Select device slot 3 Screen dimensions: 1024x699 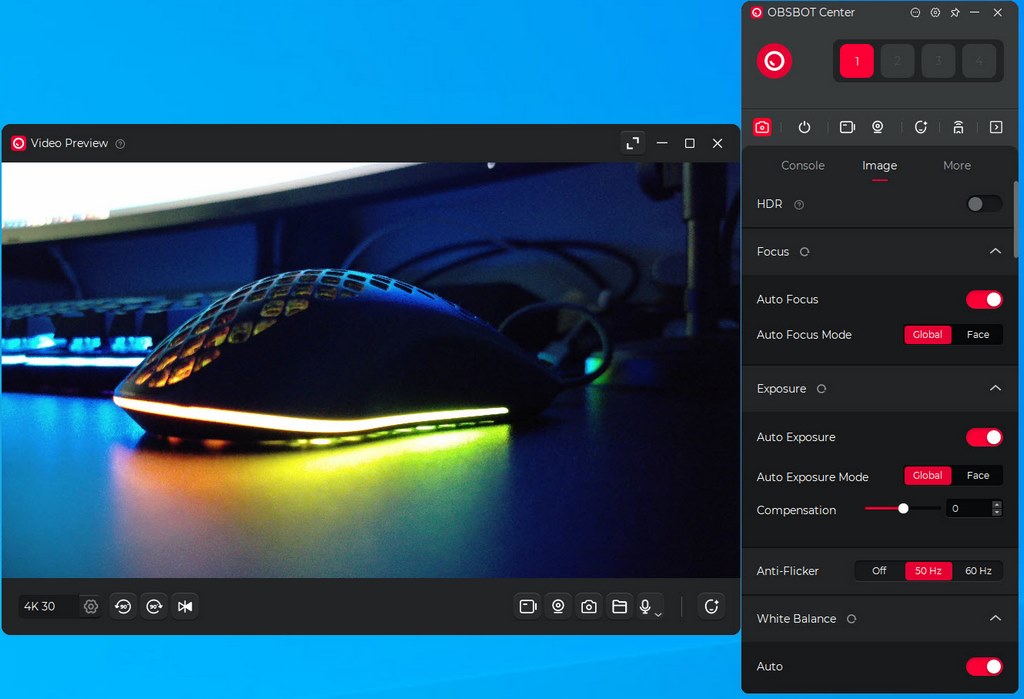click(938, 61)
